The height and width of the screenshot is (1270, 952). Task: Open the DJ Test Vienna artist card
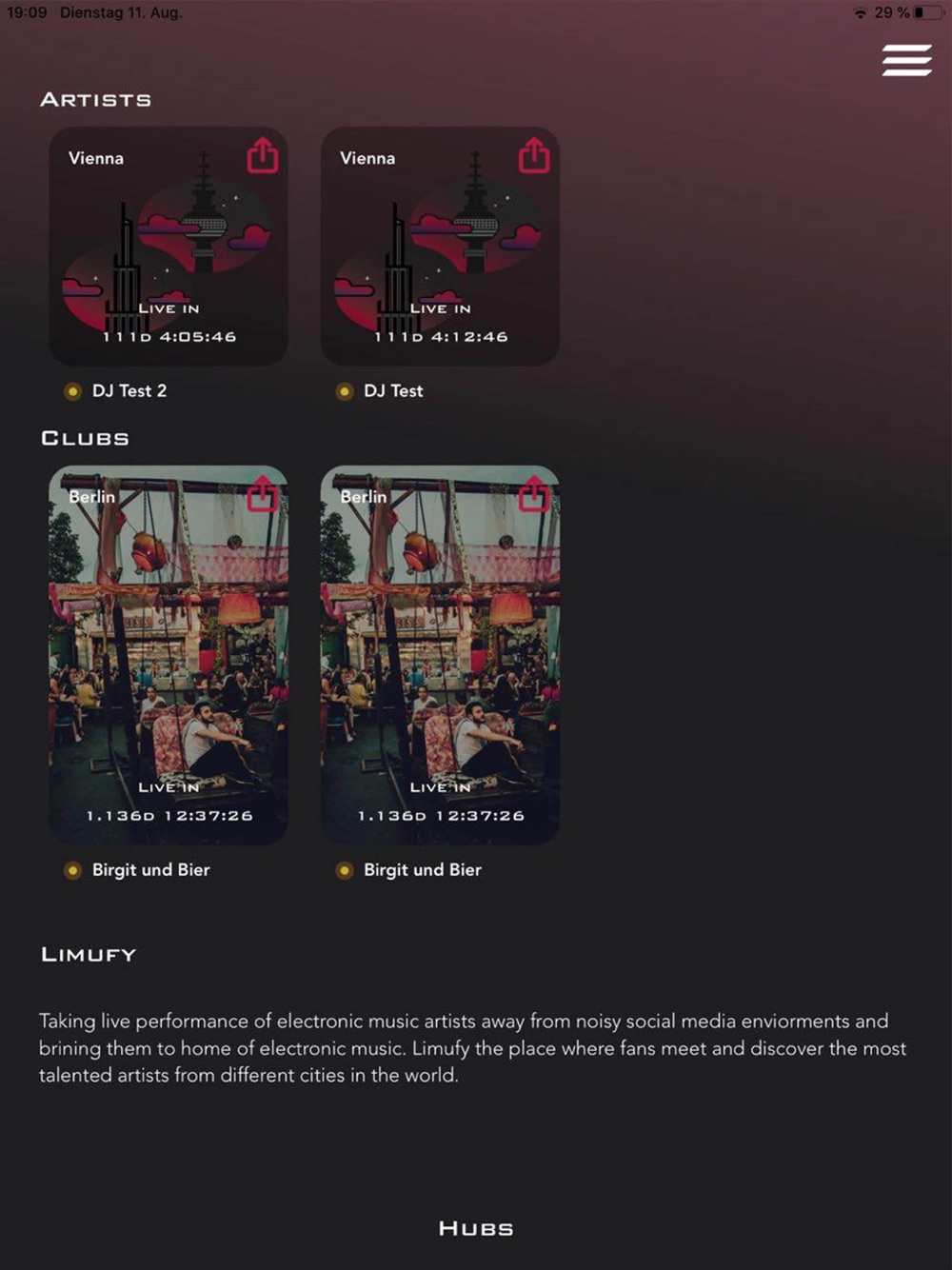(440, 247)
